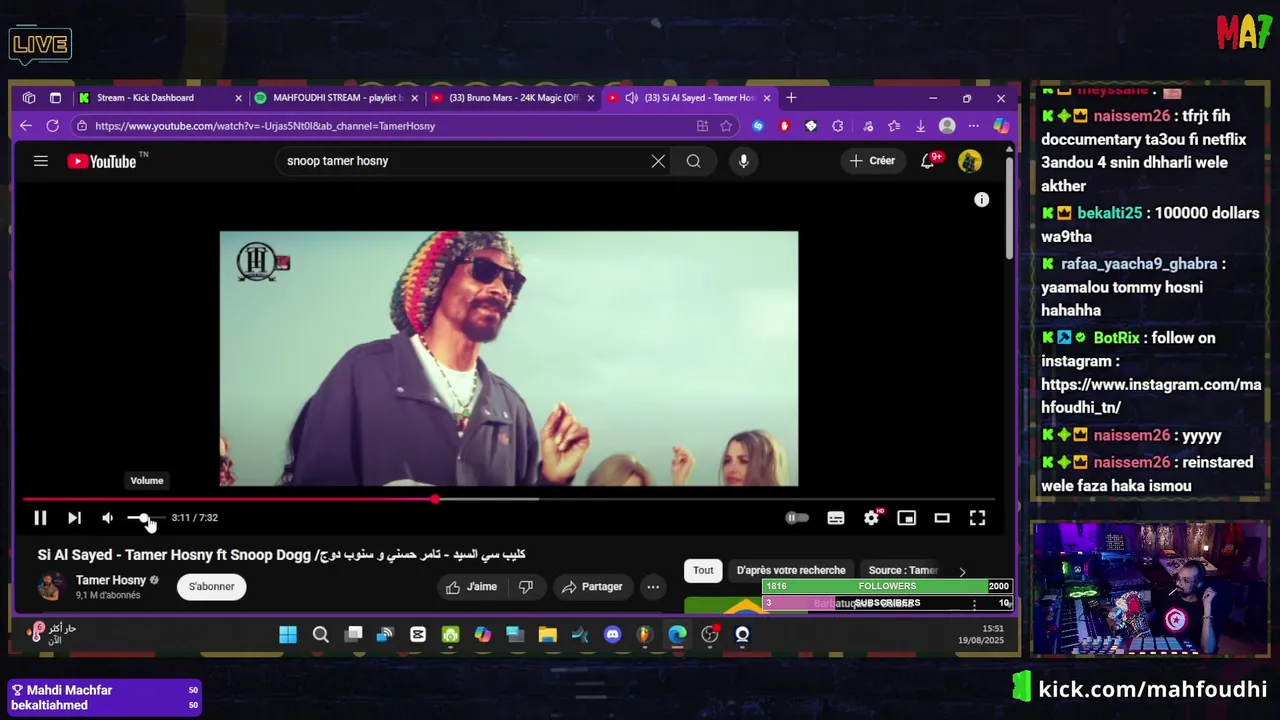Open the subscribers widget options dots
Viewport: 1280px width, 720px height.
[974, 604]
